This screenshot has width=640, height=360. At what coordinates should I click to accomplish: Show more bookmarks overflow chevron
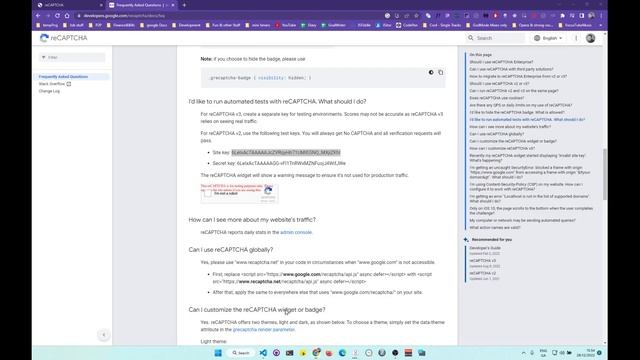pos(600,25)
